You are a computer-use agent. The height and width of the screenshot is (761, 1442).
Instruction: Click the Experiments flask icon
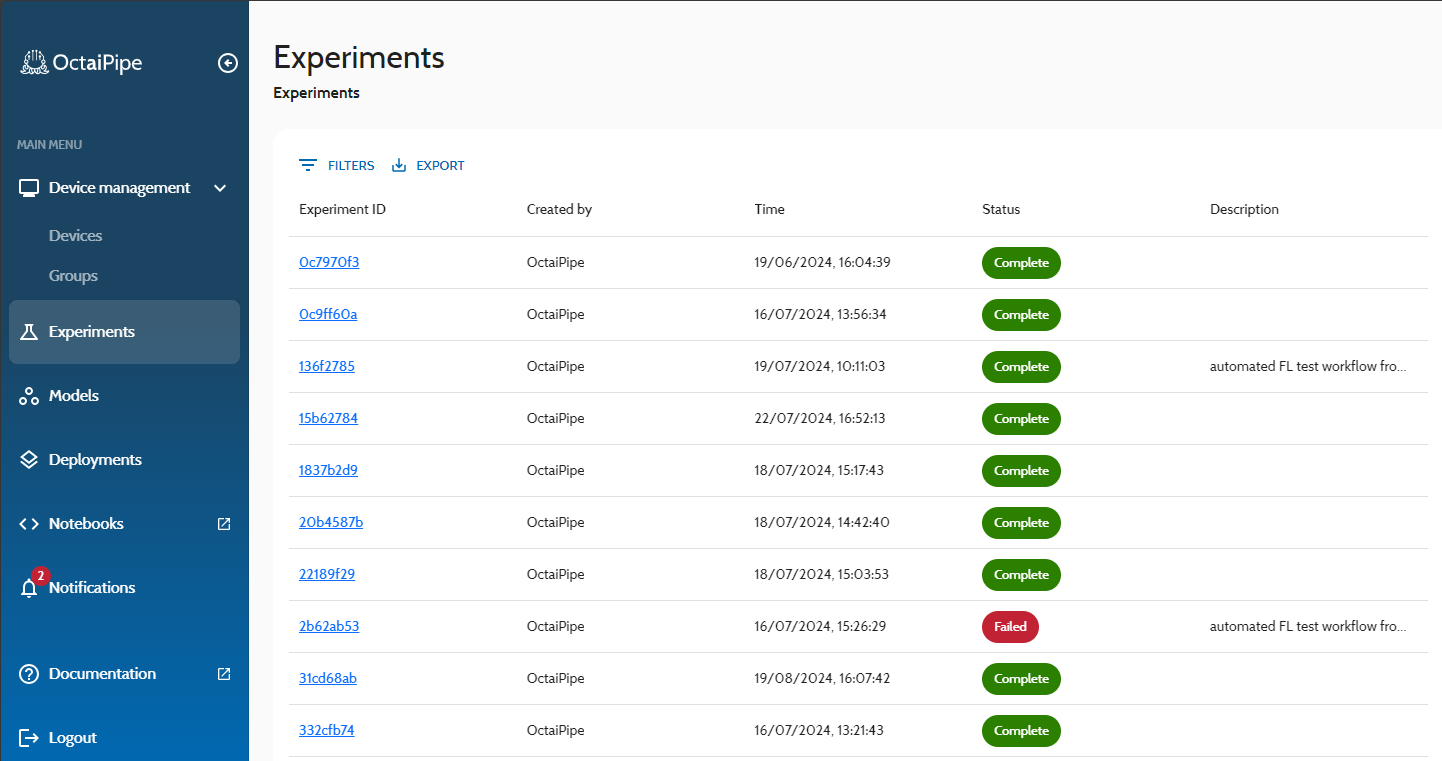29,332
